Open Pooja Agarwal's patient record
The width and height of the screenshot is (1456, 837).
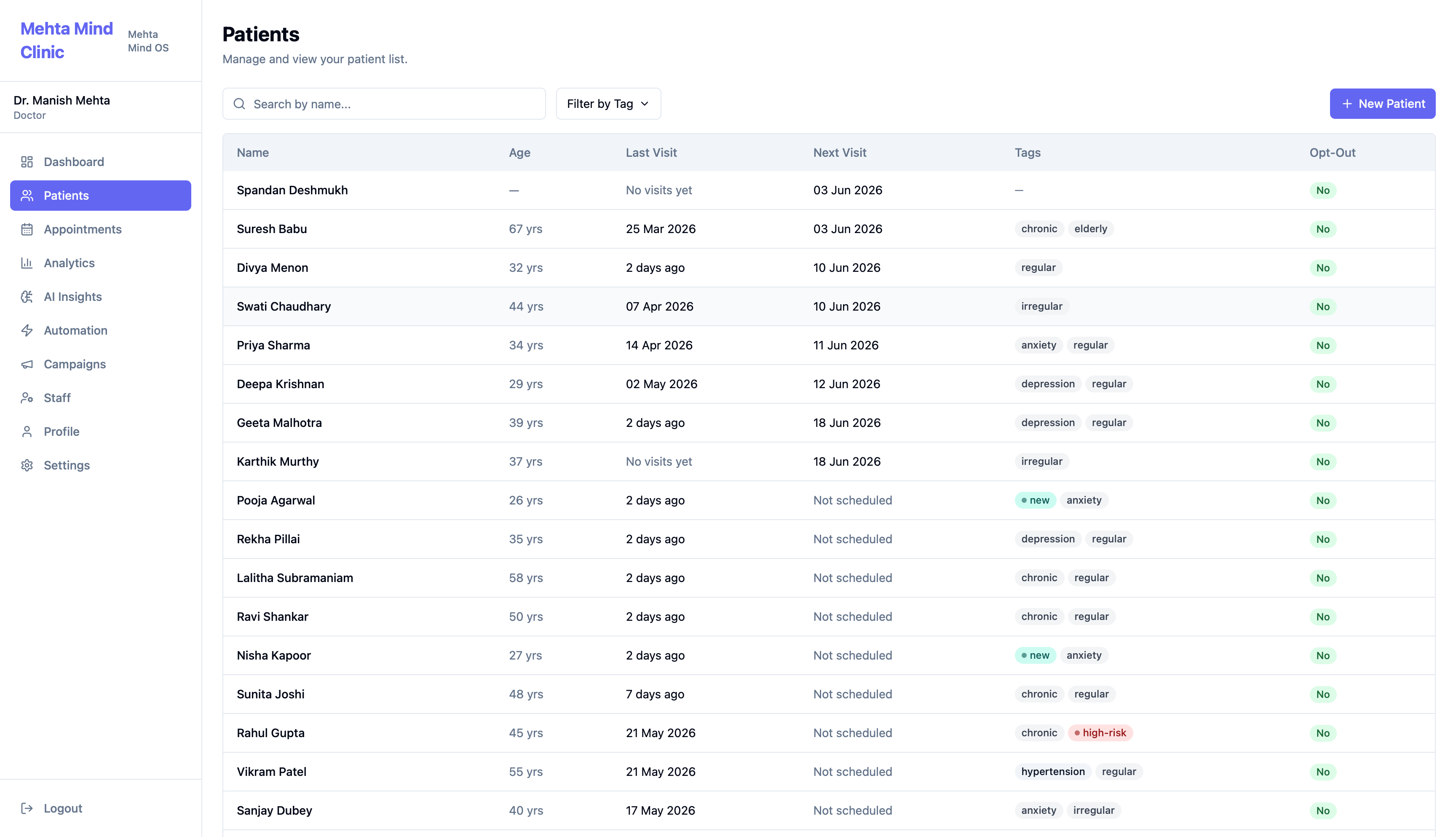[829, 500]
